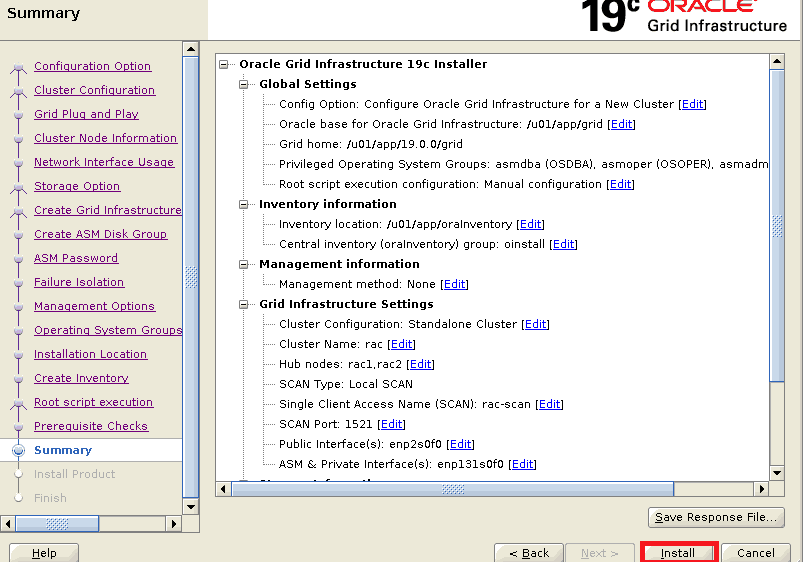
Task: Edit Root script execution configuration
Action: 620,184
